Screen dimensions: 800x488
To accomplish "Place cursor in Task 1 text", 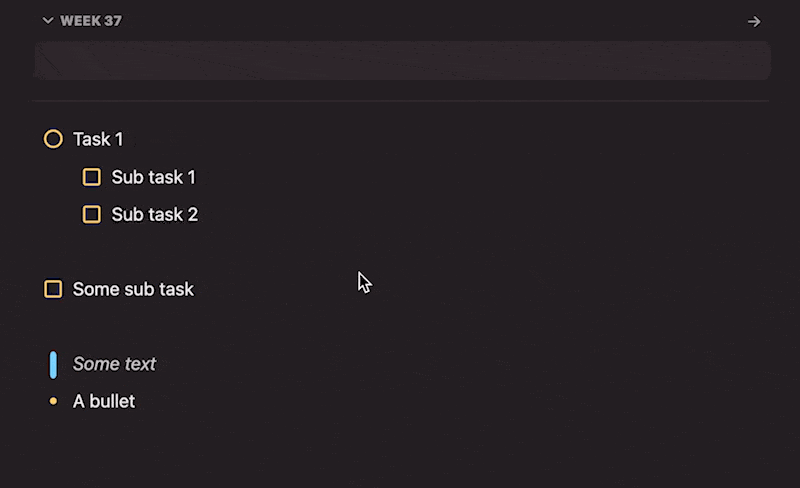I will click(98, 139).
